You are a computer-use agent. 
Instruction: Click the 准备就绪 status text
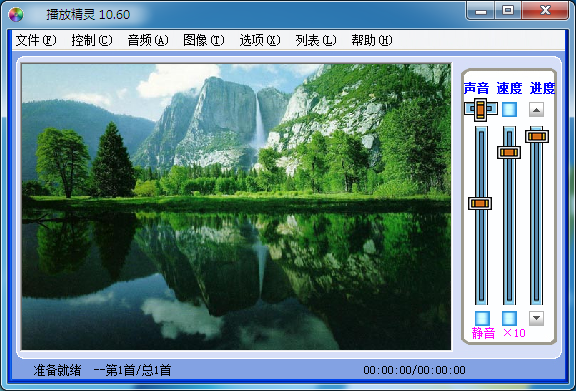coord(57,370)
